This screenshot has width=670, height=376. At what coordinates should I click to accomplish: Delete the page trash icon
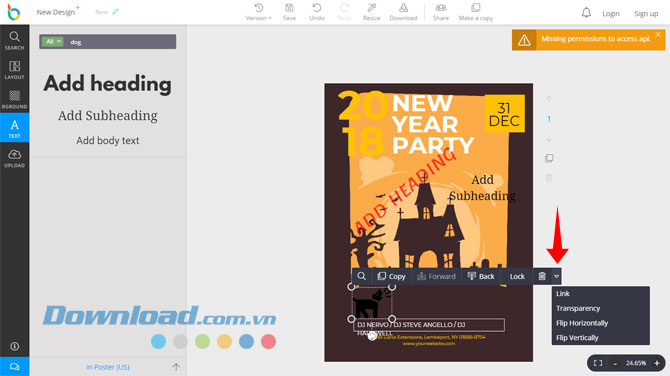(549, 178)
